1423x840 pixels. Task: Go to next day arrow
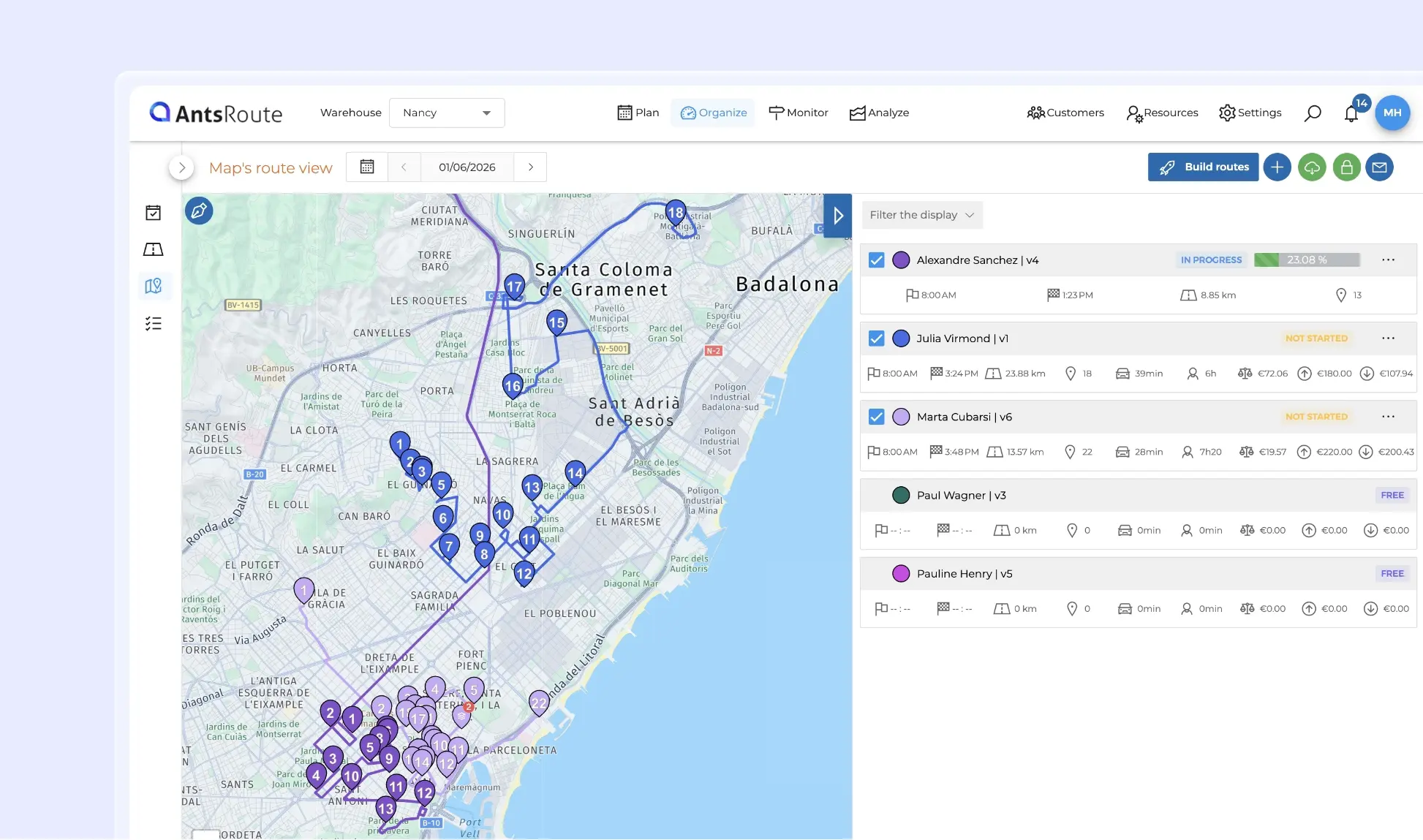531,167
